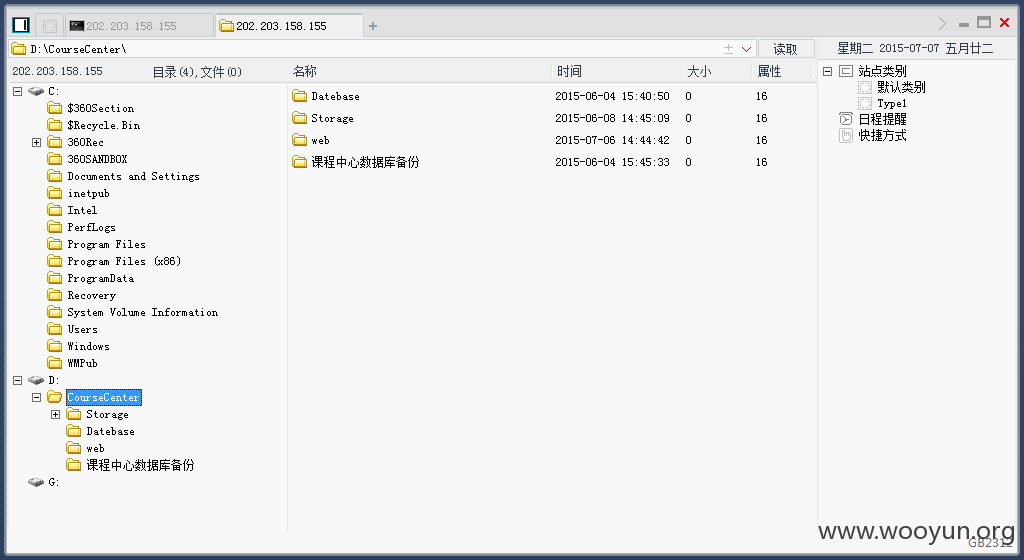The height and width of the screenshot is (560, 1024).
Task: Click the GB2312 encoding indicator
Action: click(989, 543)
